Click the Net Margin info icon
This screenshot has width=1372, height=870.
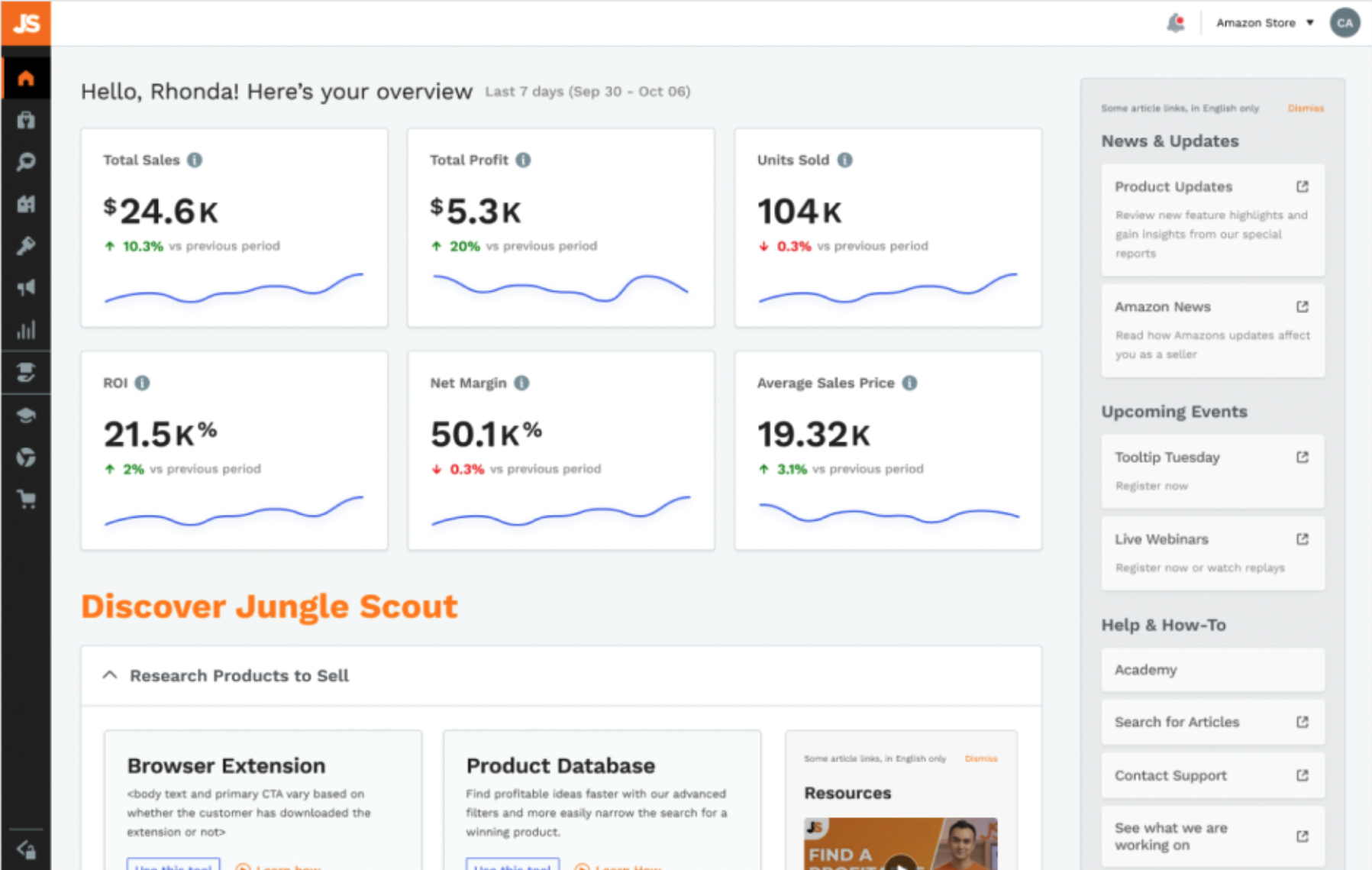[x=521, y=383]
